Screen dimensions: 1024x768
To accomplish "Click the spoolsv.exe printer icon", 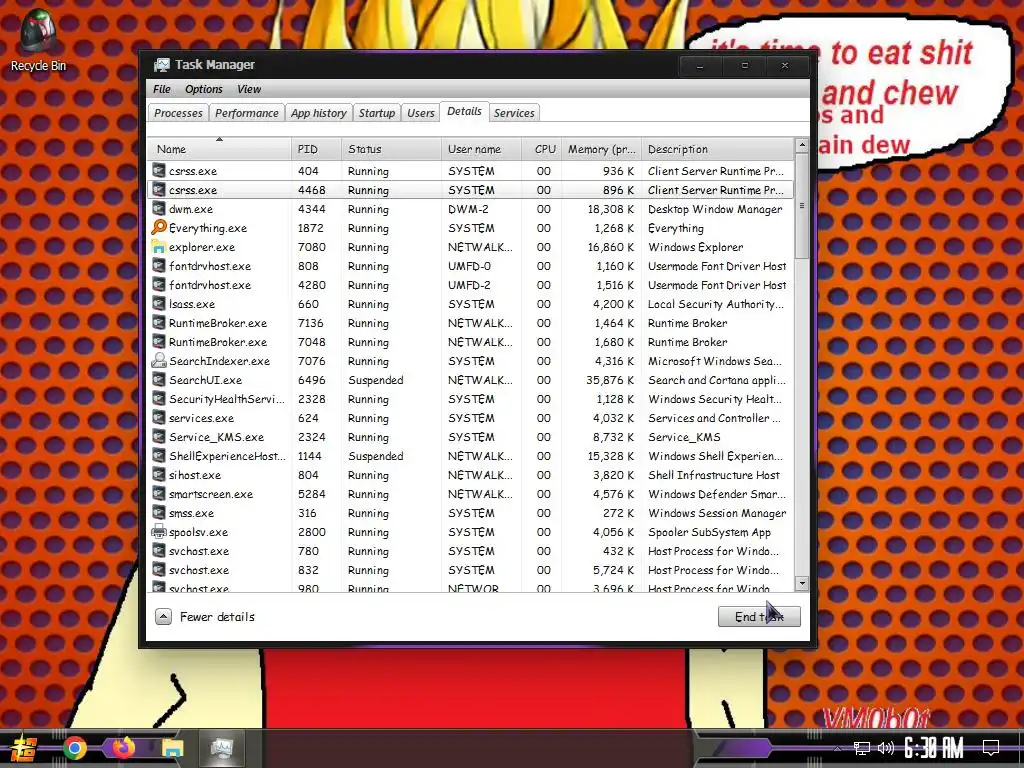I will (159, 532).
